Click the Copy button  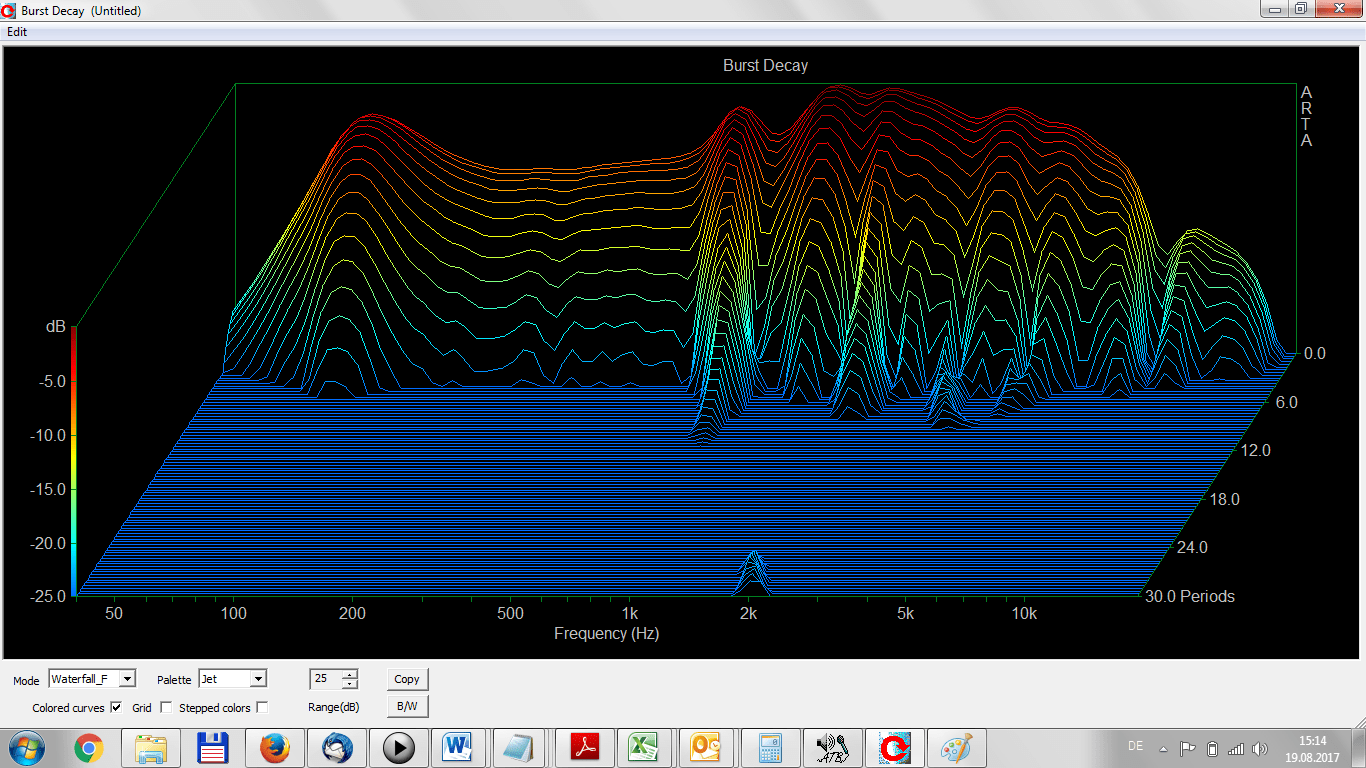[x=407, y=679]
